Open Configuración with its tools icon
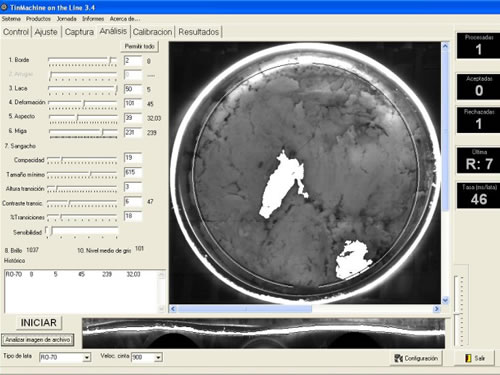 (x=416, y=358)
